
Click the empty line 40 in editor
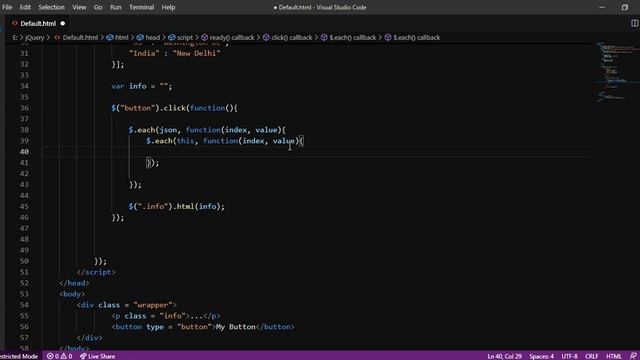pyautogui.click(x=316, y=152)
